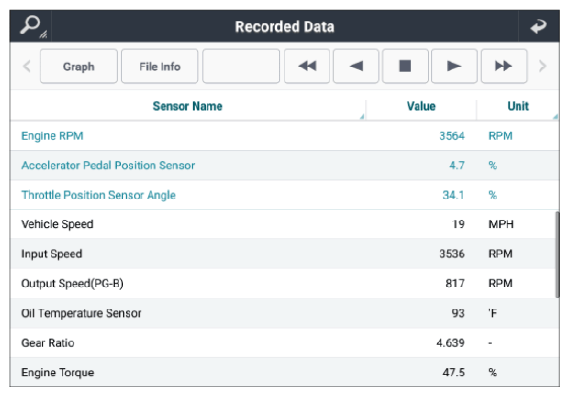Stop playback with the square button

coord(405,66)
